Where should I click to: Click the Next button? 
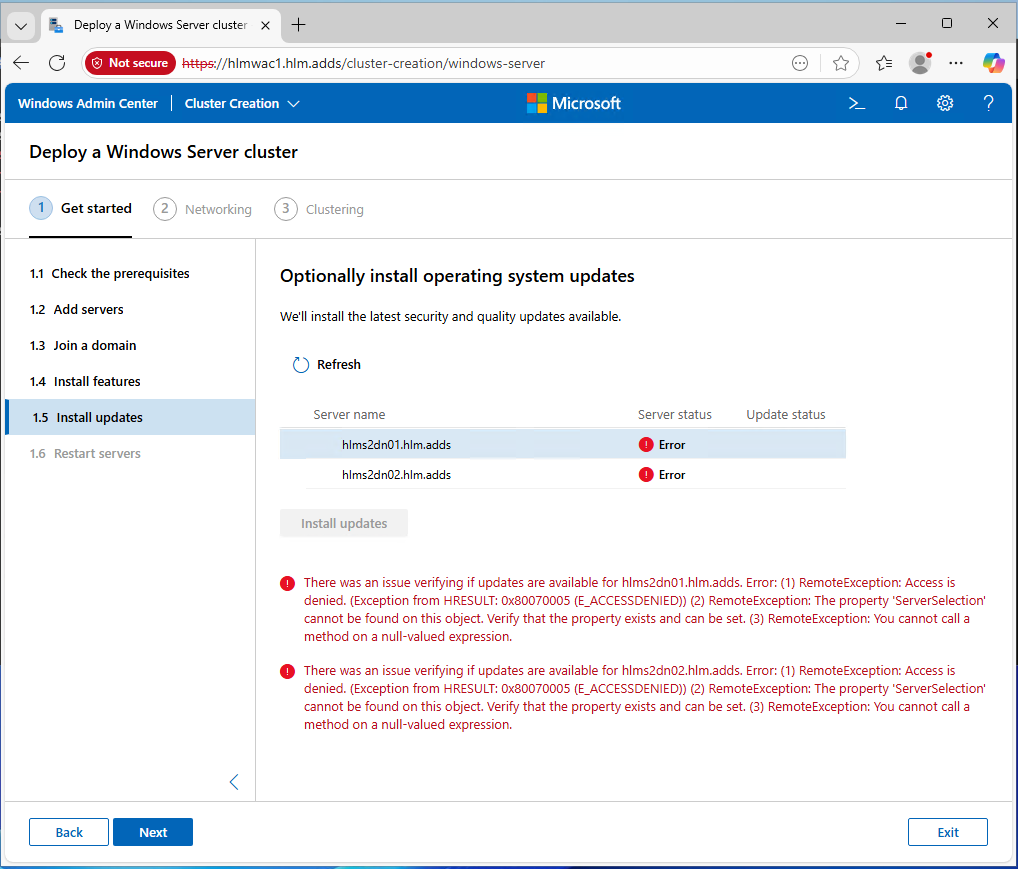(153, 832)
